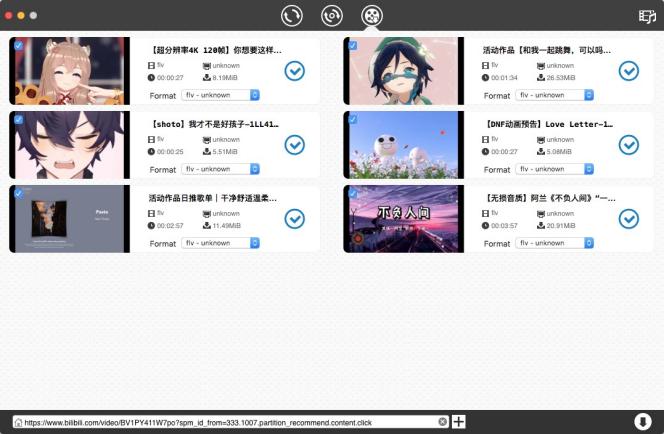Uncheck the 超分辨率4K video checkbox
664x434 pixels.
click(x=18, y=45)
